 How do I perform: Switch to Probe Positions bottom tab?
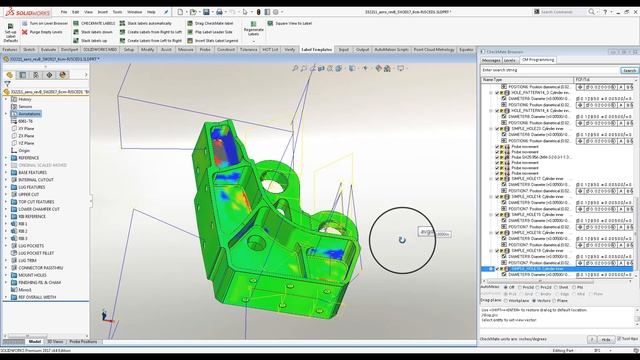(83, 342)
